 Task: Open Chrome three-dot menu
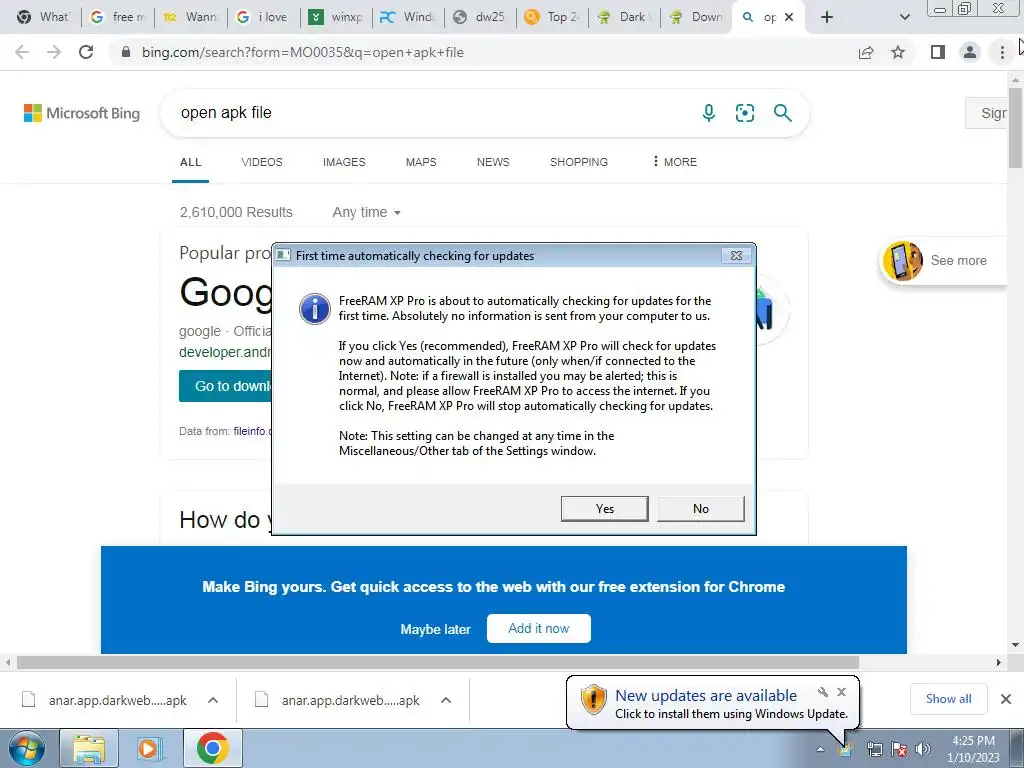[x=1002, y=52]
